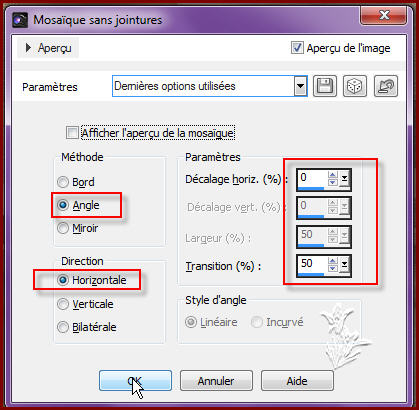This screenshot has width=419, height=410.
Task: Toggle the Aperçu de l'image checkbox
Action: (x=297, y=48)
